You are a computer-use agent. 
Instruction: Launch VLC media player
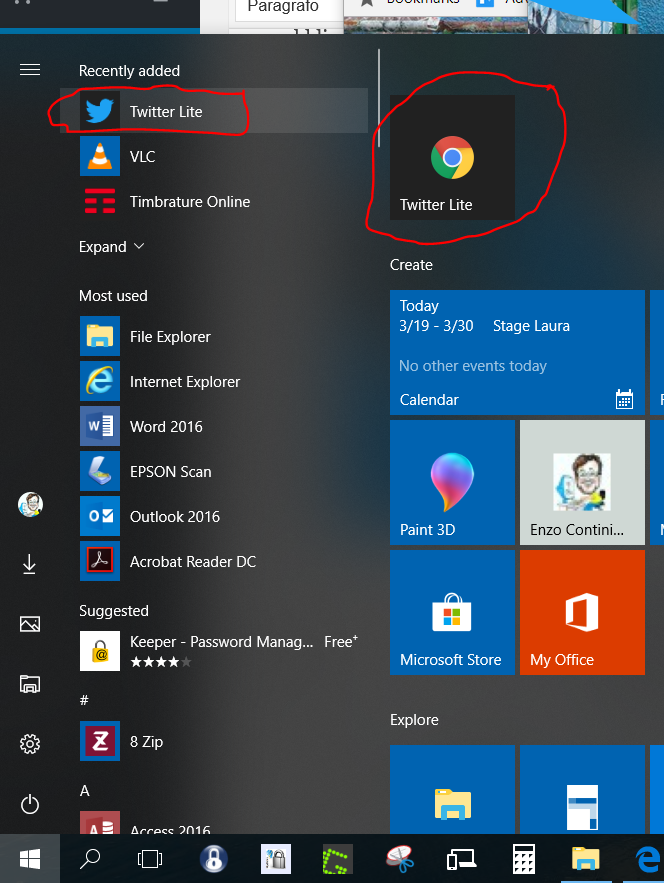[142, 157]
